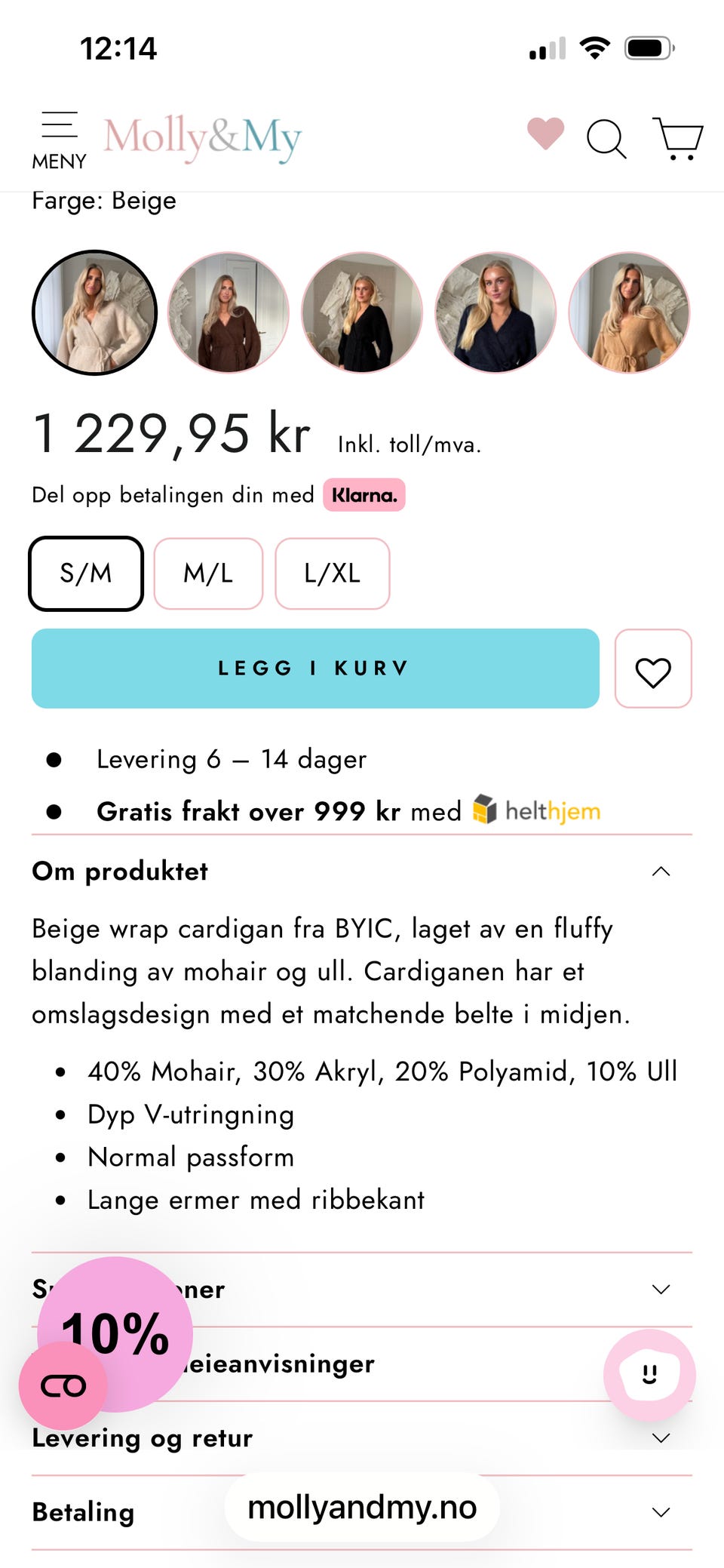The width and height of the screenshot is (724, 1568).
Task: Choose the camel tan cardigan color thumbnail
Action: (629, 312)
